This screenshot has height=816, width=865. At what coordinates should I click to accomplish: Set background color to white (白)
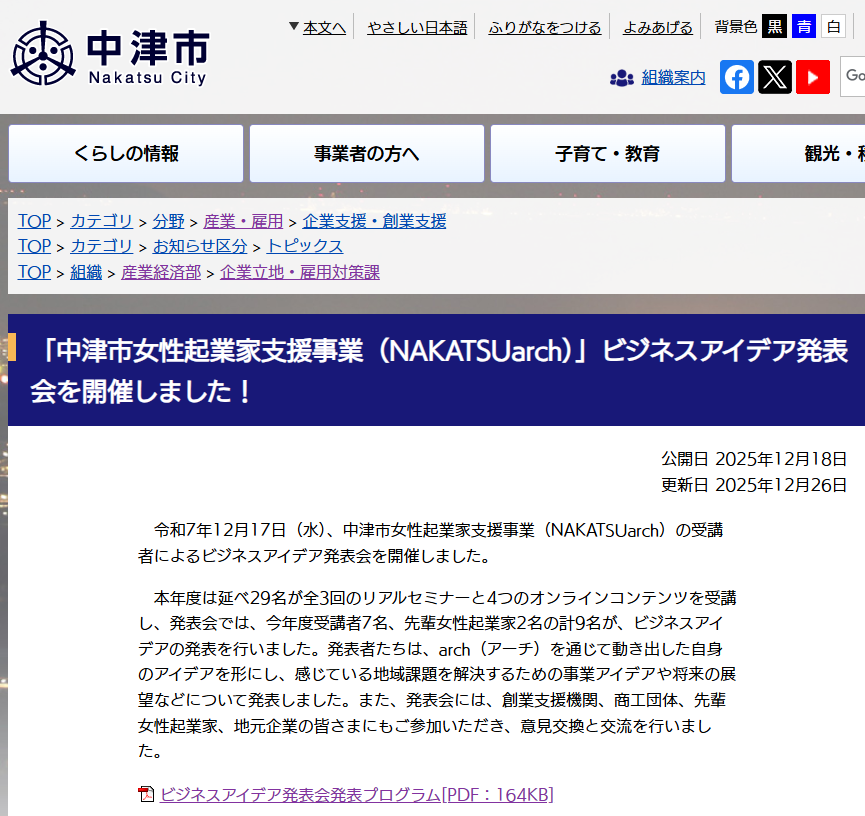[833, 27]
